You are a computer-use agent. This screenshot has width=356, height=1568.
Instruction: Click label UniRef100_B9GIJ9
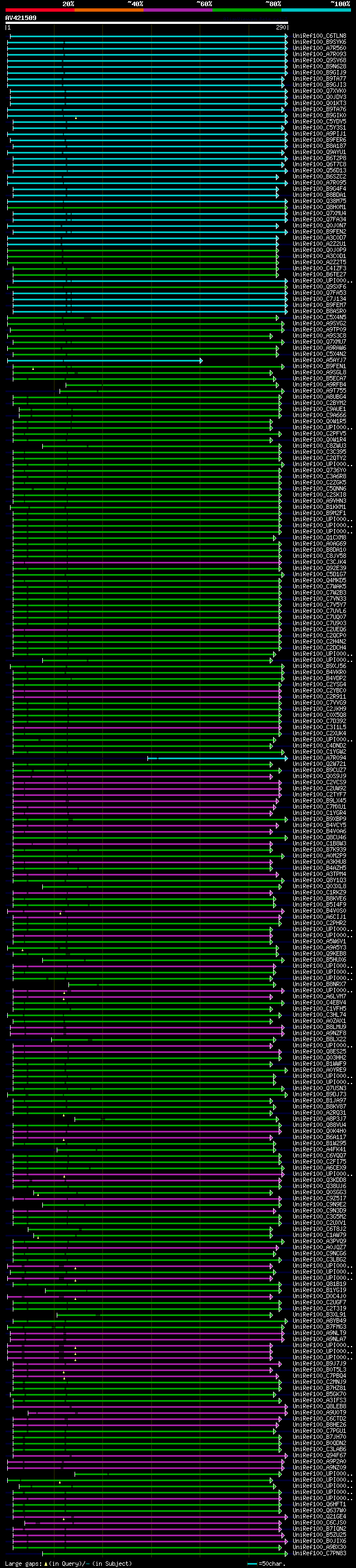pyautogui.click(x=319, y=72)
